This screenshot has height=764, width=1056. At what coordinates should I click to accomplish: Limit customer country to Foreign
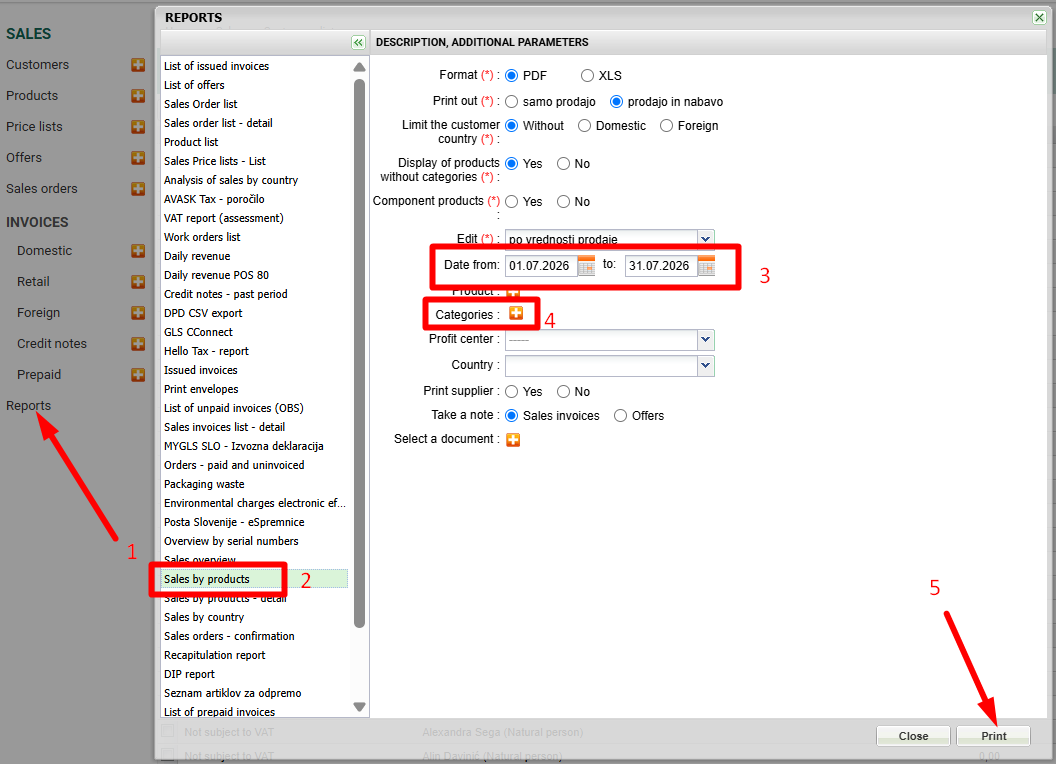tap(667, 126)
